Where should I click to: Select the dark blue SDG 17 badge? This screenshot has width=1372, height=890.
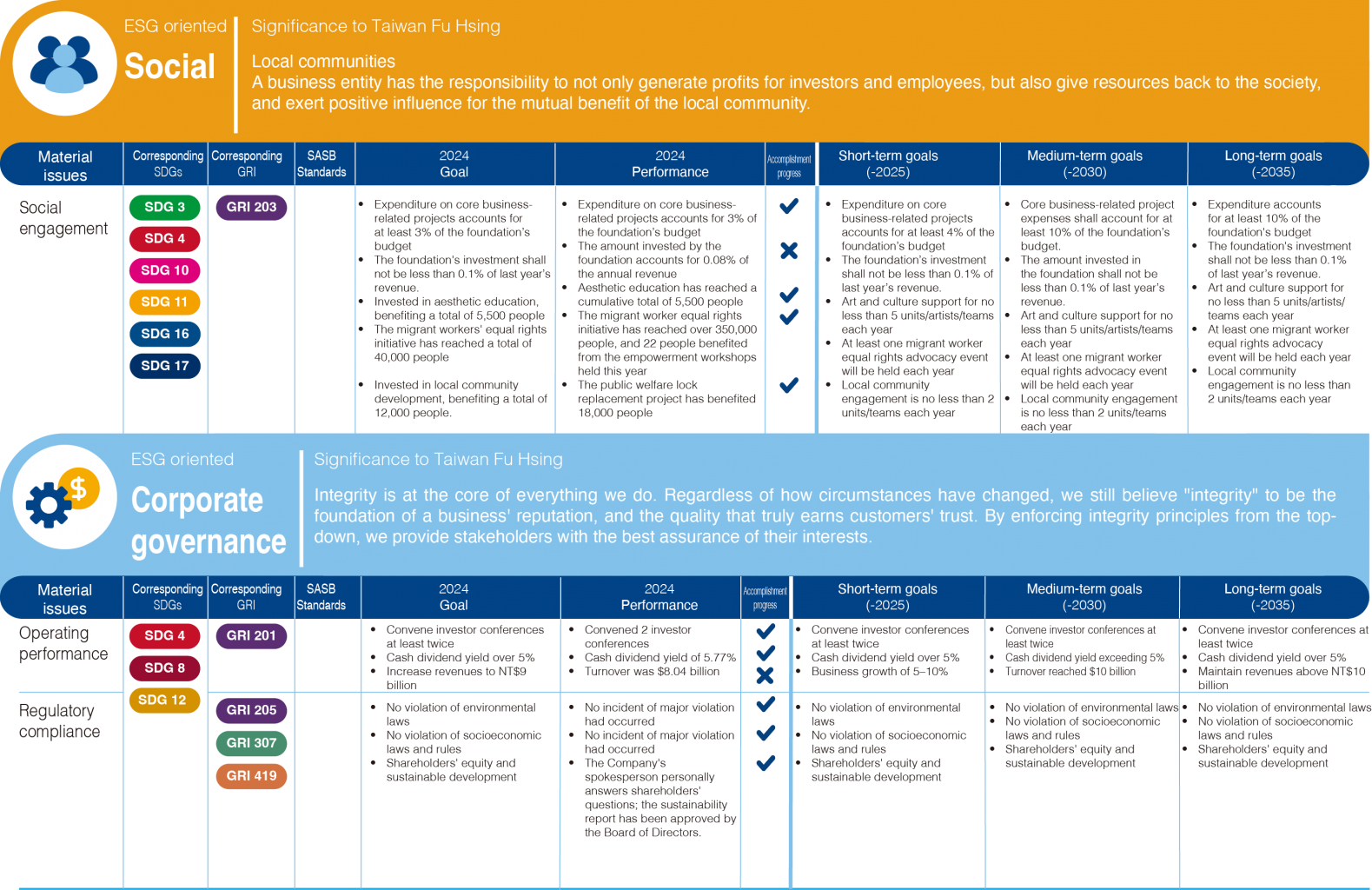point(164,366)
